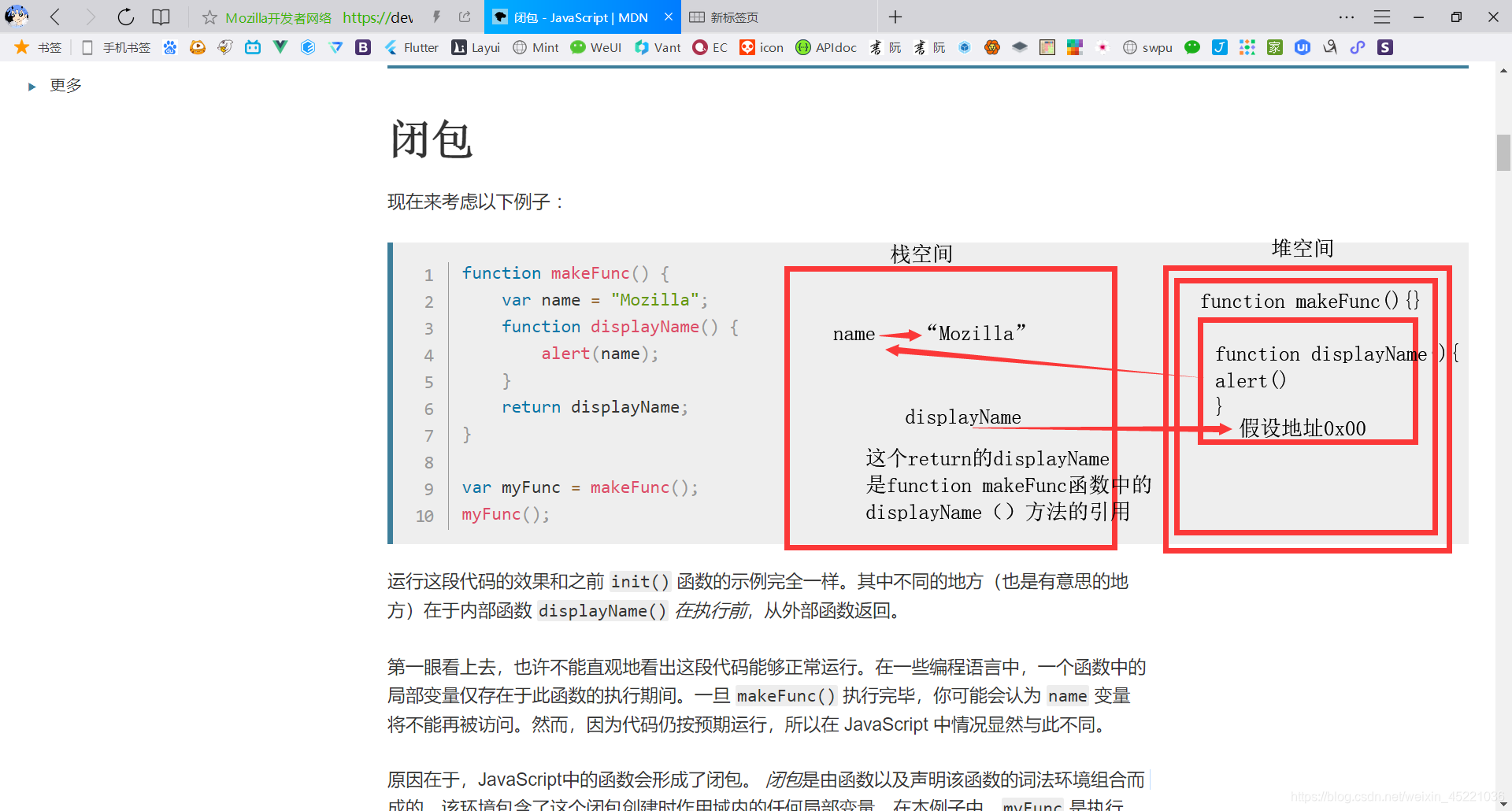Open the colorful squares icon bookmark
This screenshot has width=1512, height=811.
(1075, 47)
